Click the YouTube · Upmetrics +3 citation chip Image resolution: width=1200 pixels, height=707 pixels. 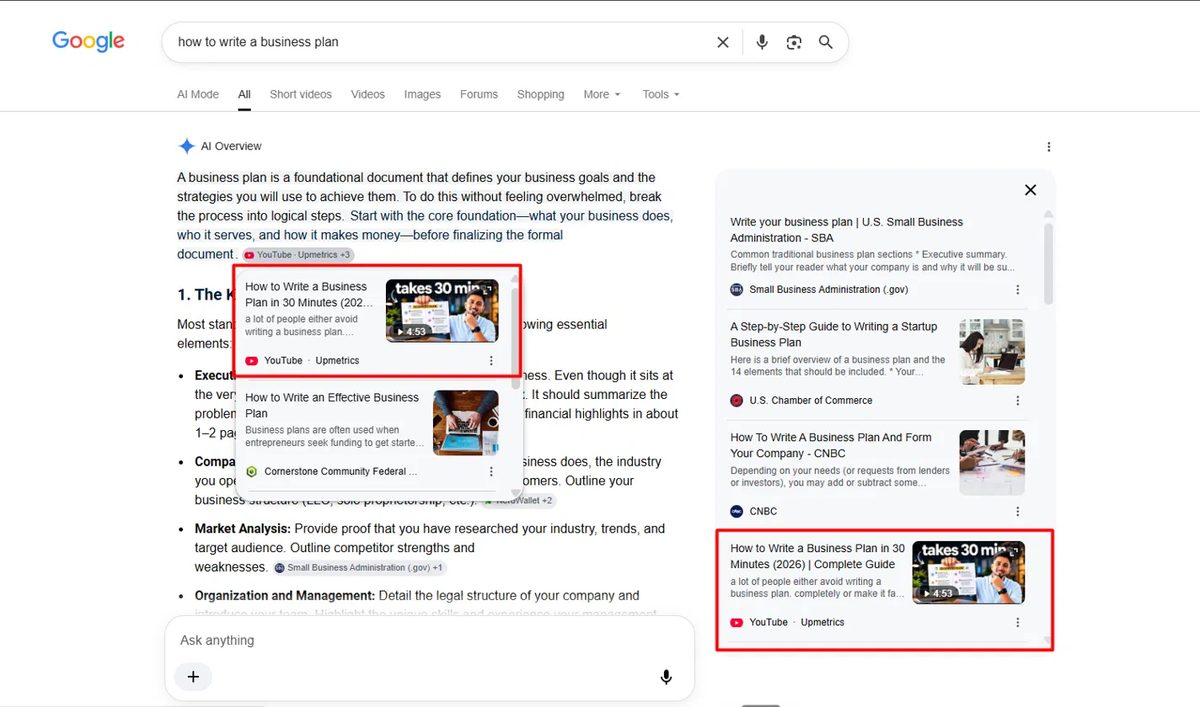click(x=298, y=255)
